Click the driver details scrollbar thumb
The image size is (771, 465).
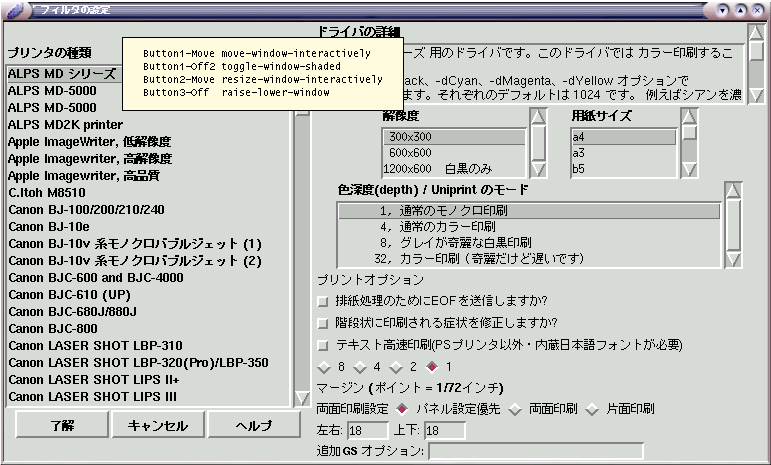coord(756,51)
